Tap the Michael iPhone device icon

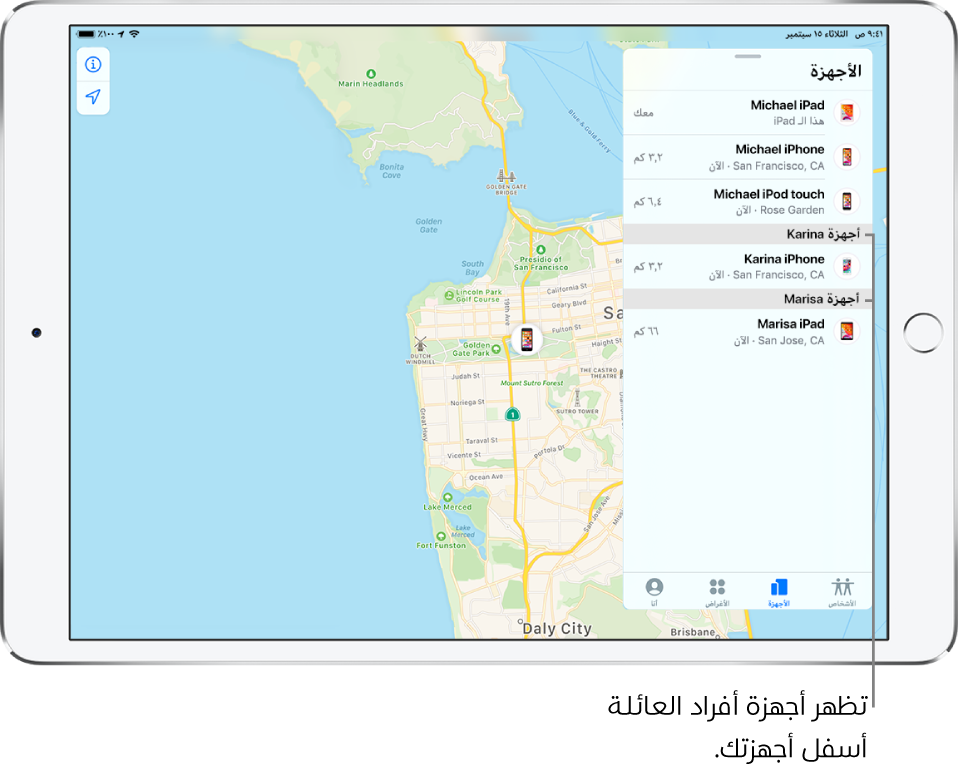coord(846,157)
